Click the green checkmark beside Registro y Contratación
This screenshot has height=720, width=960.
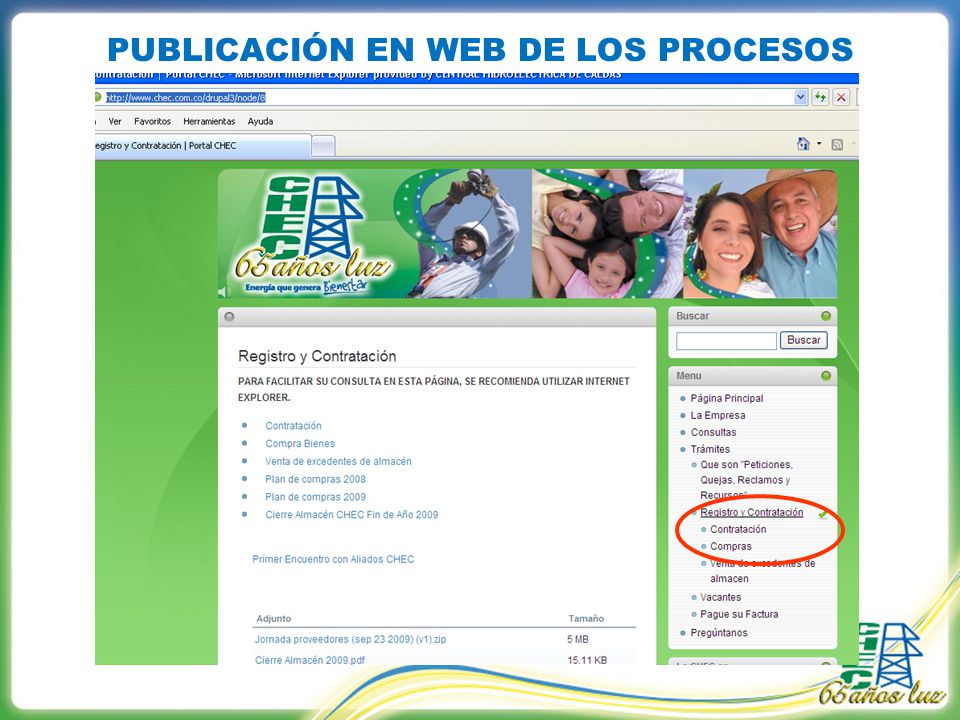[822, 514]
